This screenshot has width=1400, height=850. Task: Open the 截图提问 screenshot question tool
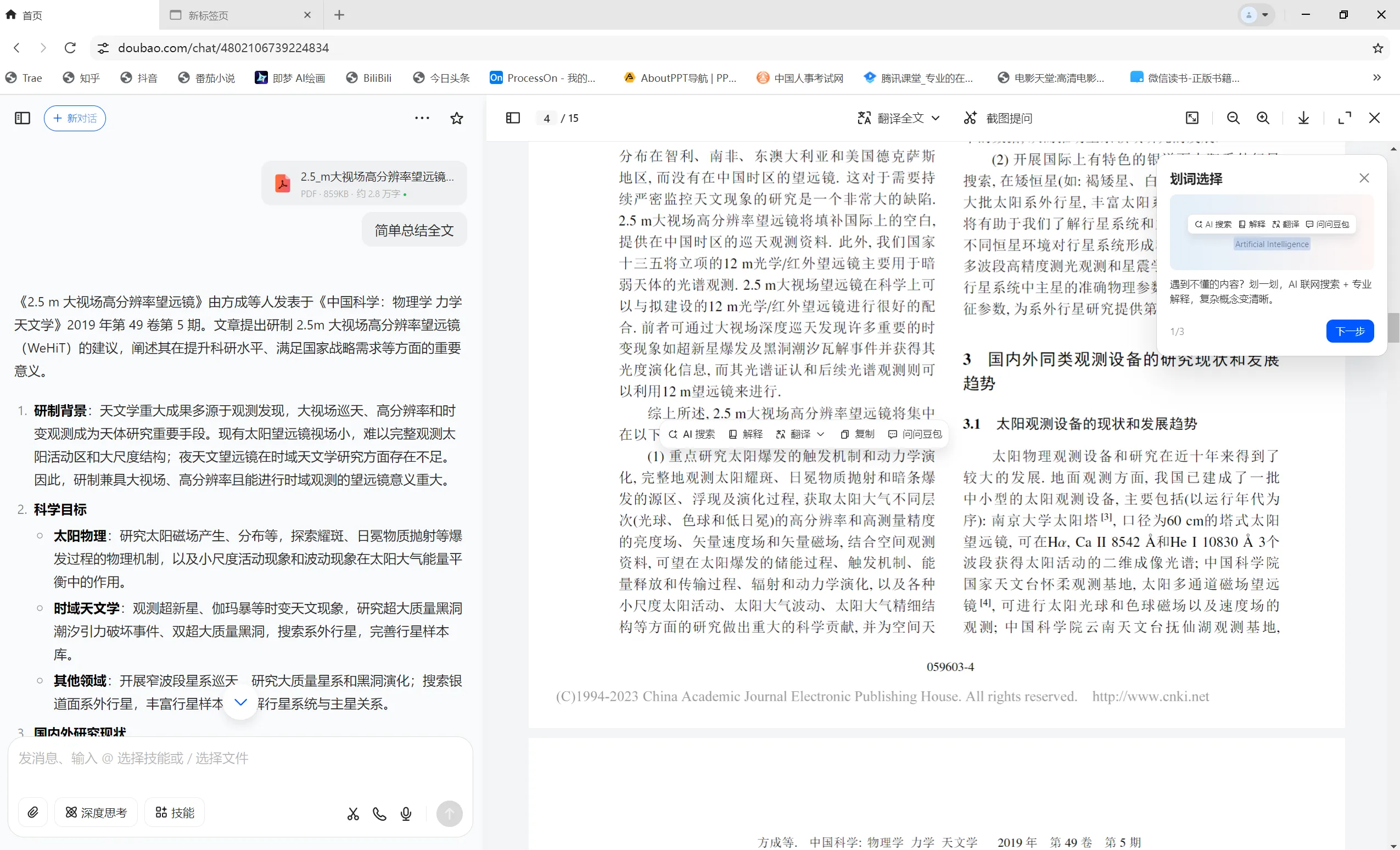tap(1000, 118)
